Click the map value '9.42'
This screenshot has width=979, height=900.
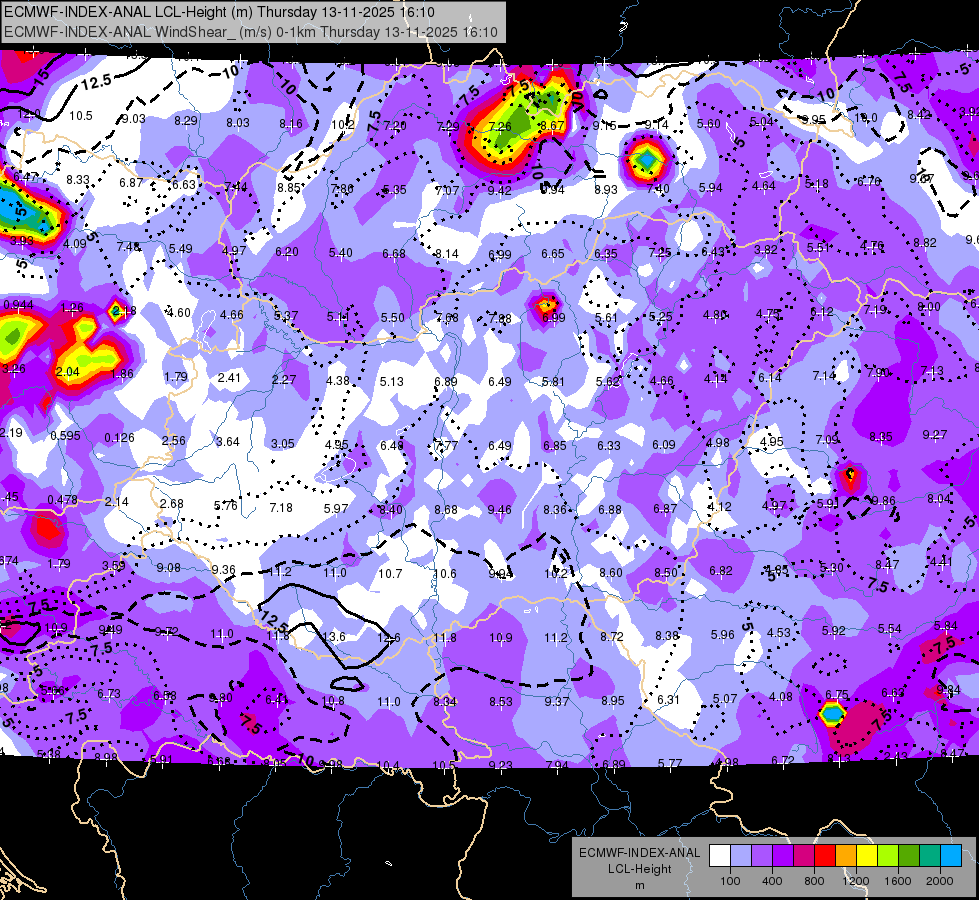499,190
